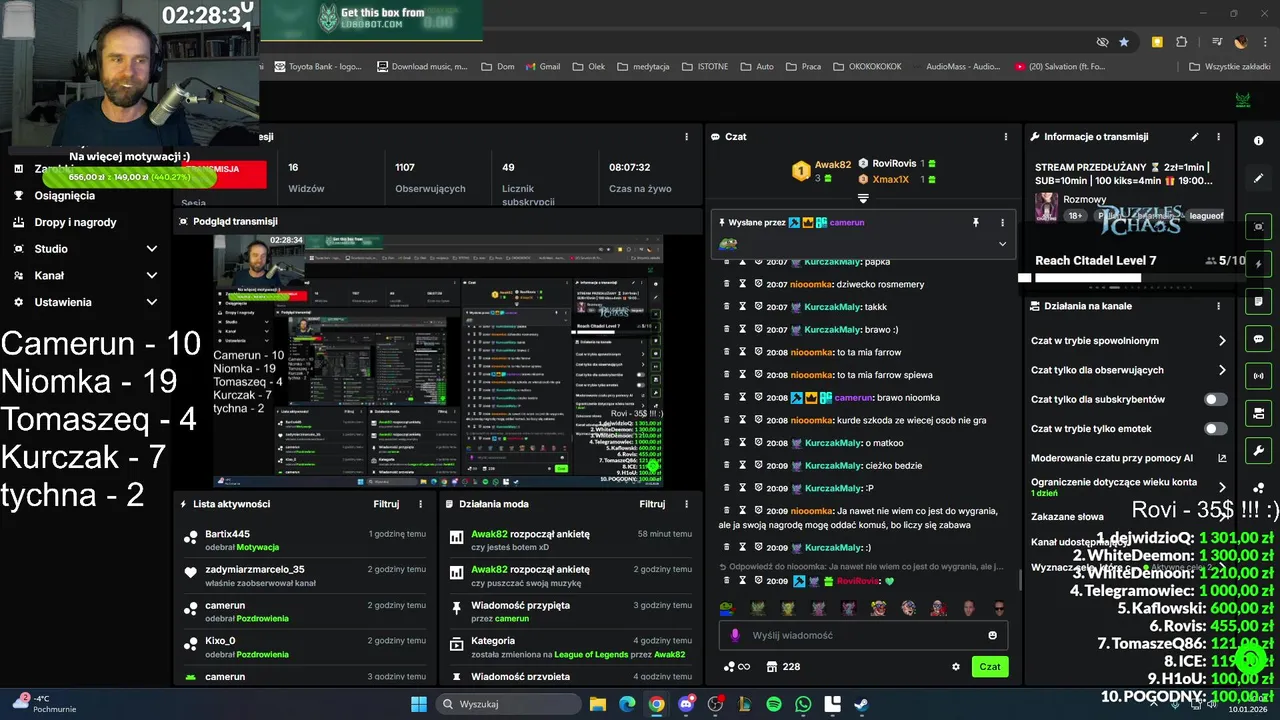Open Osiągnięcia in the left sidebar
Viewport: 1280px width, 720px height.
click(x=64, y=196)
